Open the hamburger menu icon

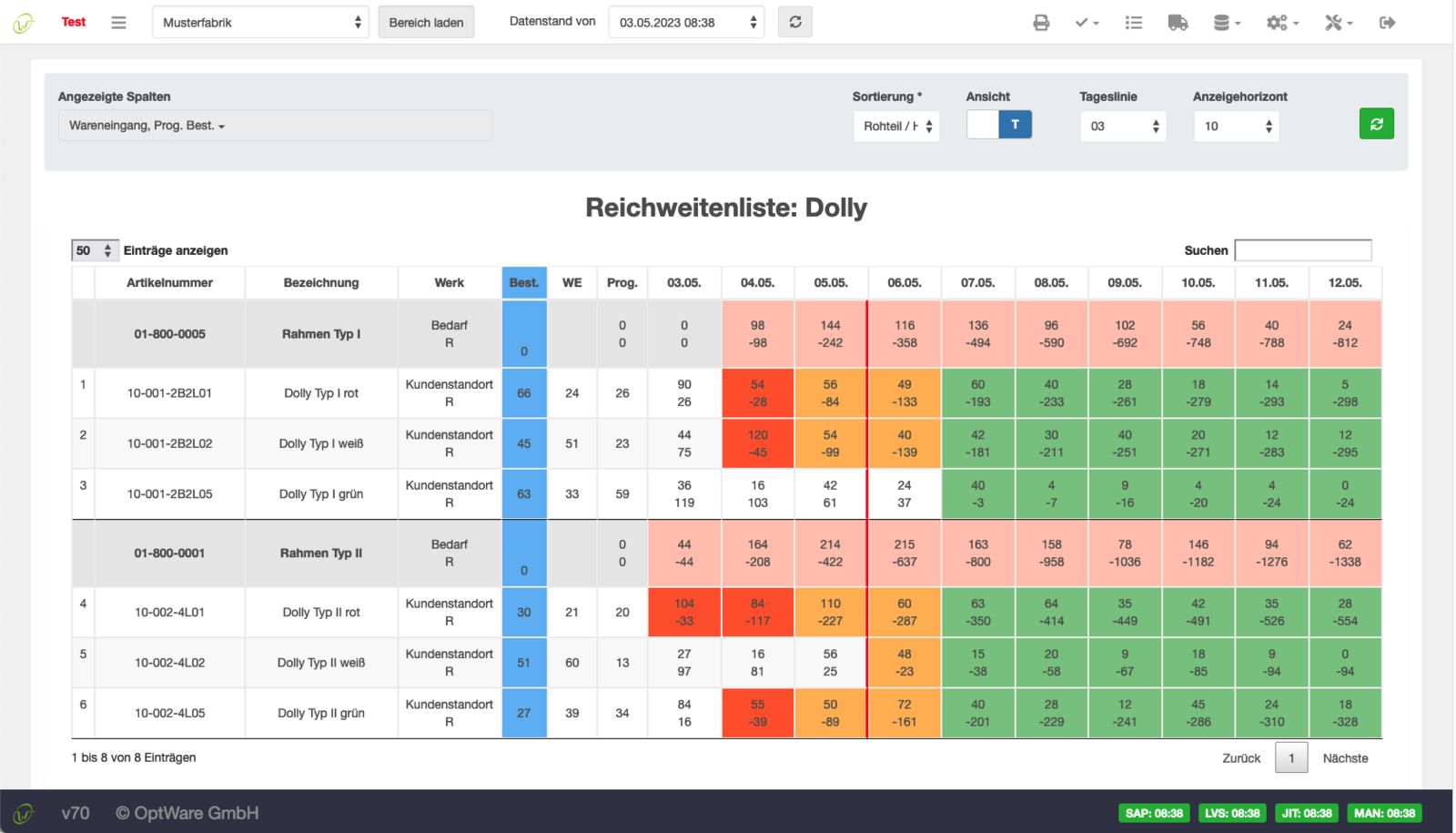point(118,23)
